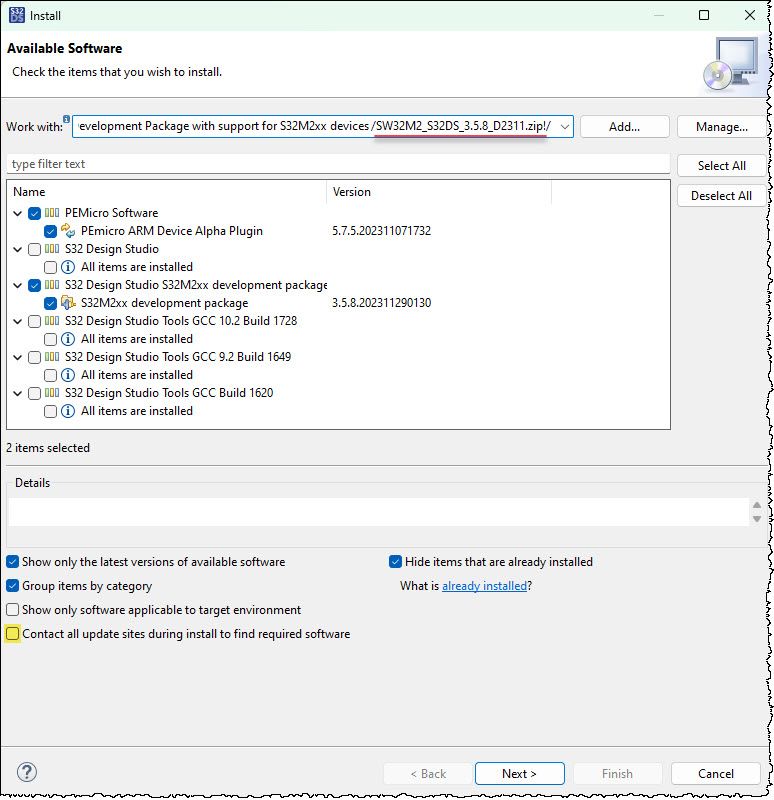Close the Install dialog window
The height and width of the screenshot is (800, 774).
750,15
